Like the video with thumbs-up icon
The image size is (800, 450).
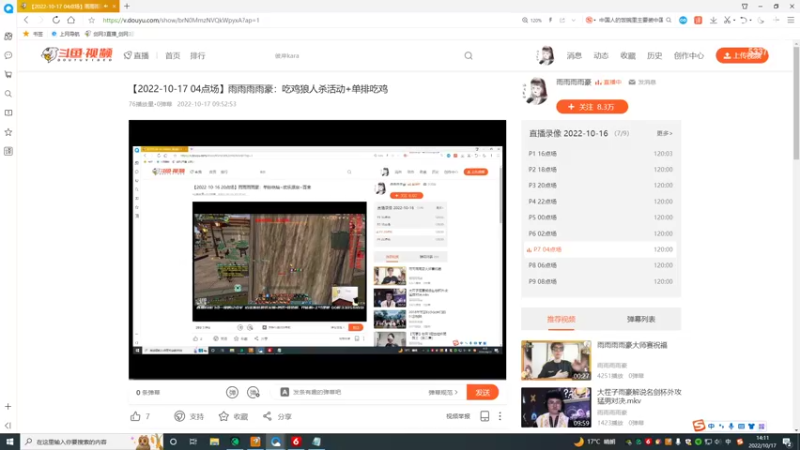point(135,416)
